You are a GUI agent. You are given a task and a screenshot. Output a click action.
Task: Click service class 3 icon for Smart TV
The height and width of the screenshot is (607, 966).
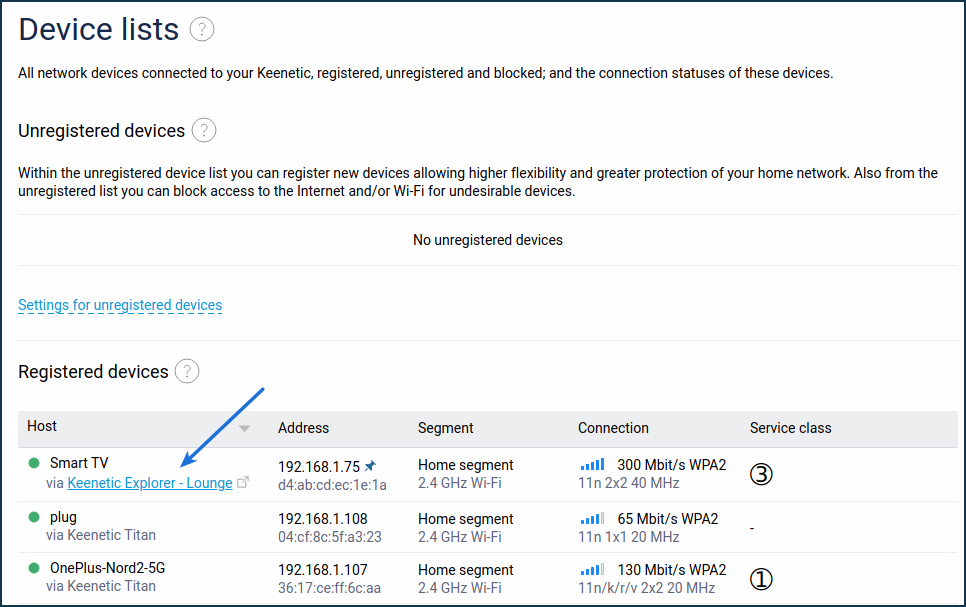761,474
